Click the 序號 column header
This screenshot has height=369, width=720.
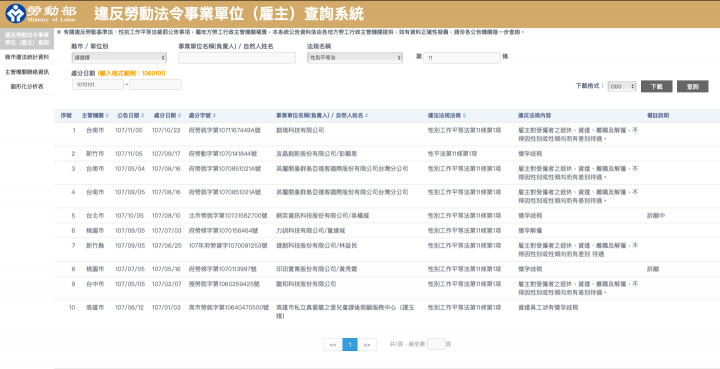pos(66,116)
